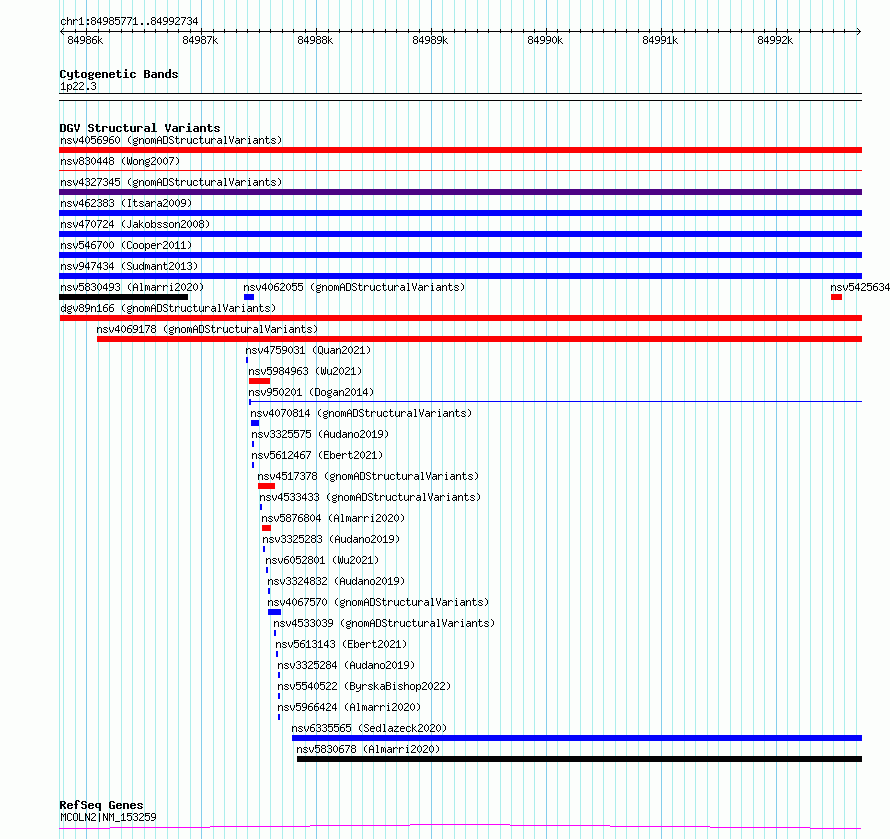Click nsv4533039 gnomAD variant label
This screenshot has height=839, width=890.
tap(384, 623)
